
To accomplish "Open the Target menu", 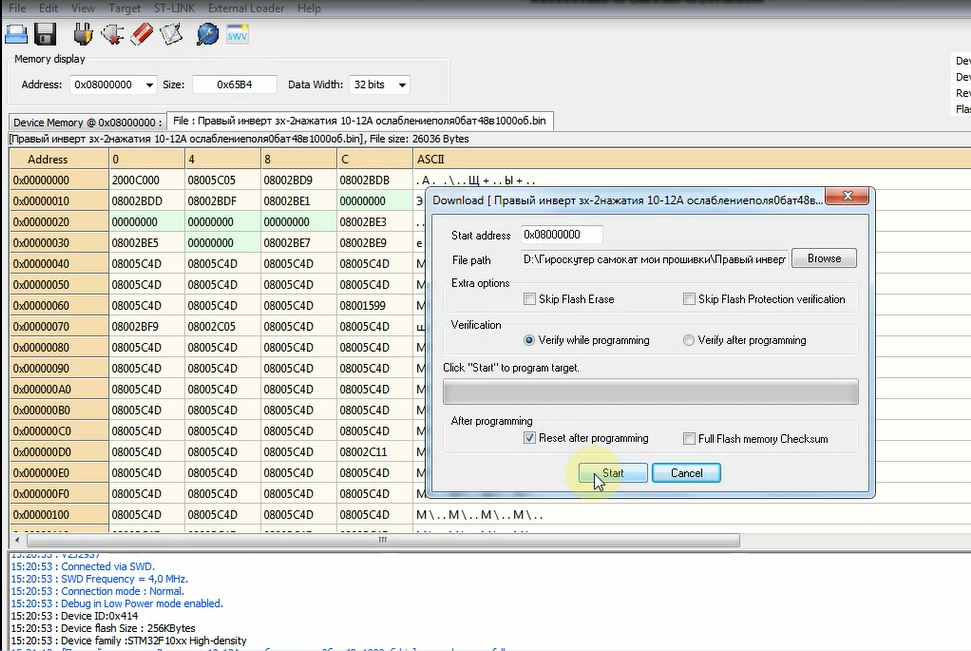I will pyautogui.click(x=124, y=8).
